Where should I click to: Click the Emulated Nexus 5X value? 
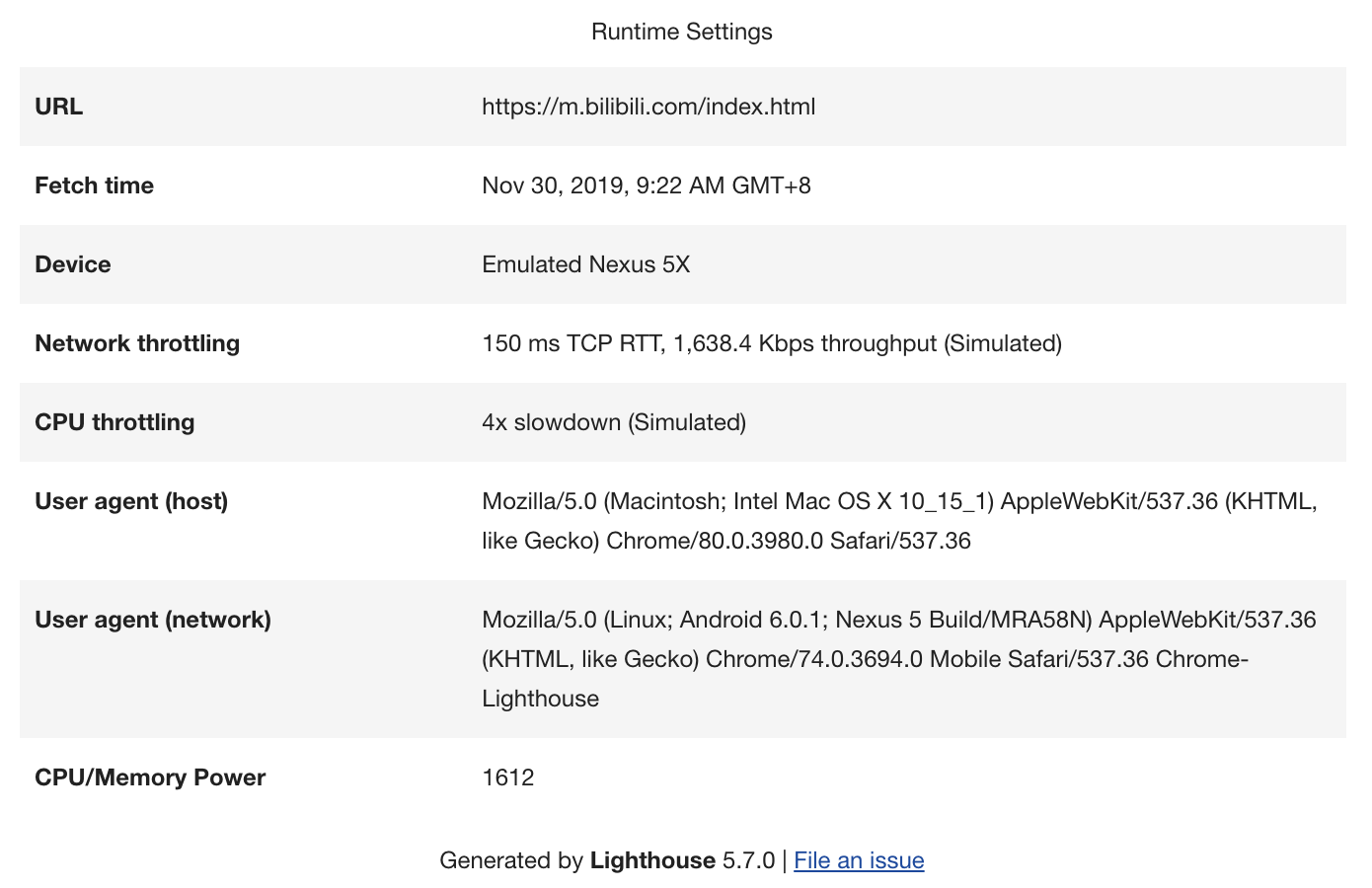(x=585, y=264)
